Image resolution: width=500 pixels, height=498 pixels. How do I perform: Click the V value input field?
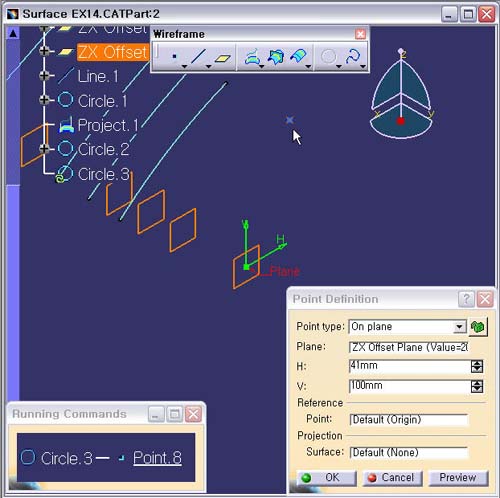pos(409,386)
